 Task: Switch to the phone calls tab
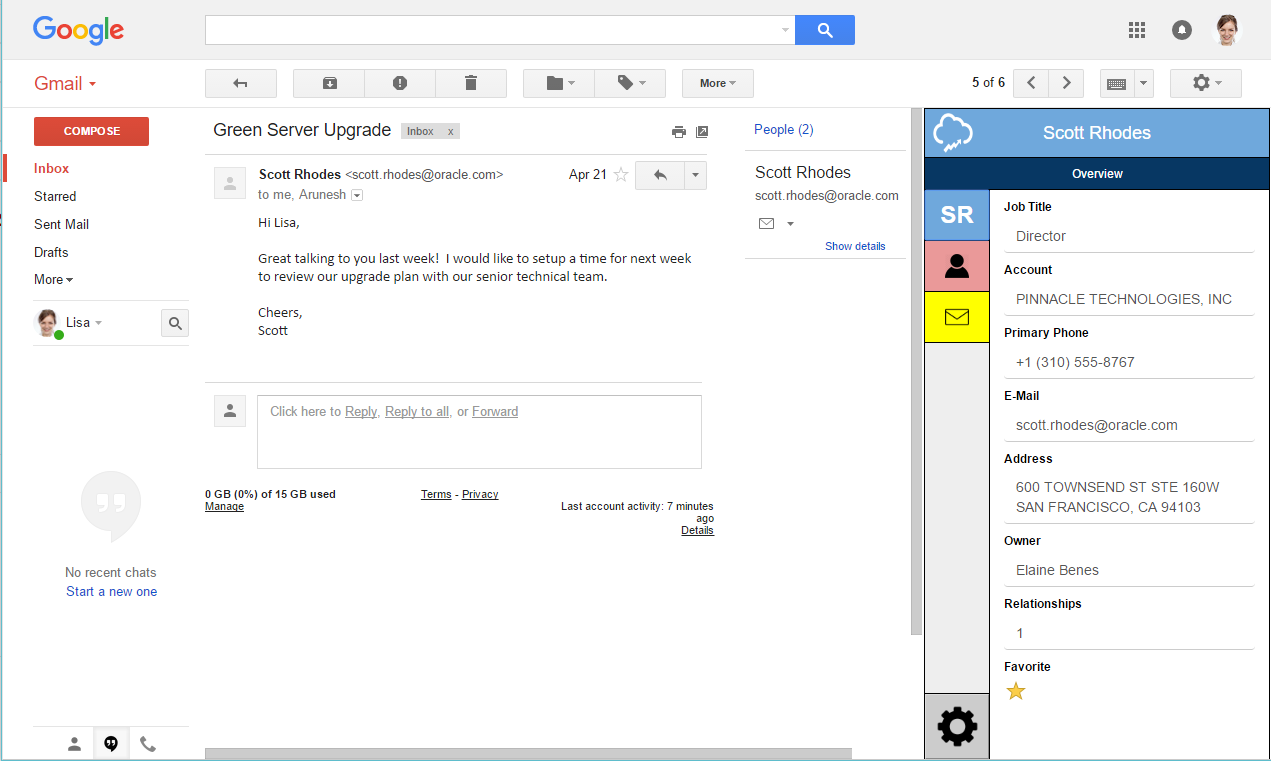point(148,743)
